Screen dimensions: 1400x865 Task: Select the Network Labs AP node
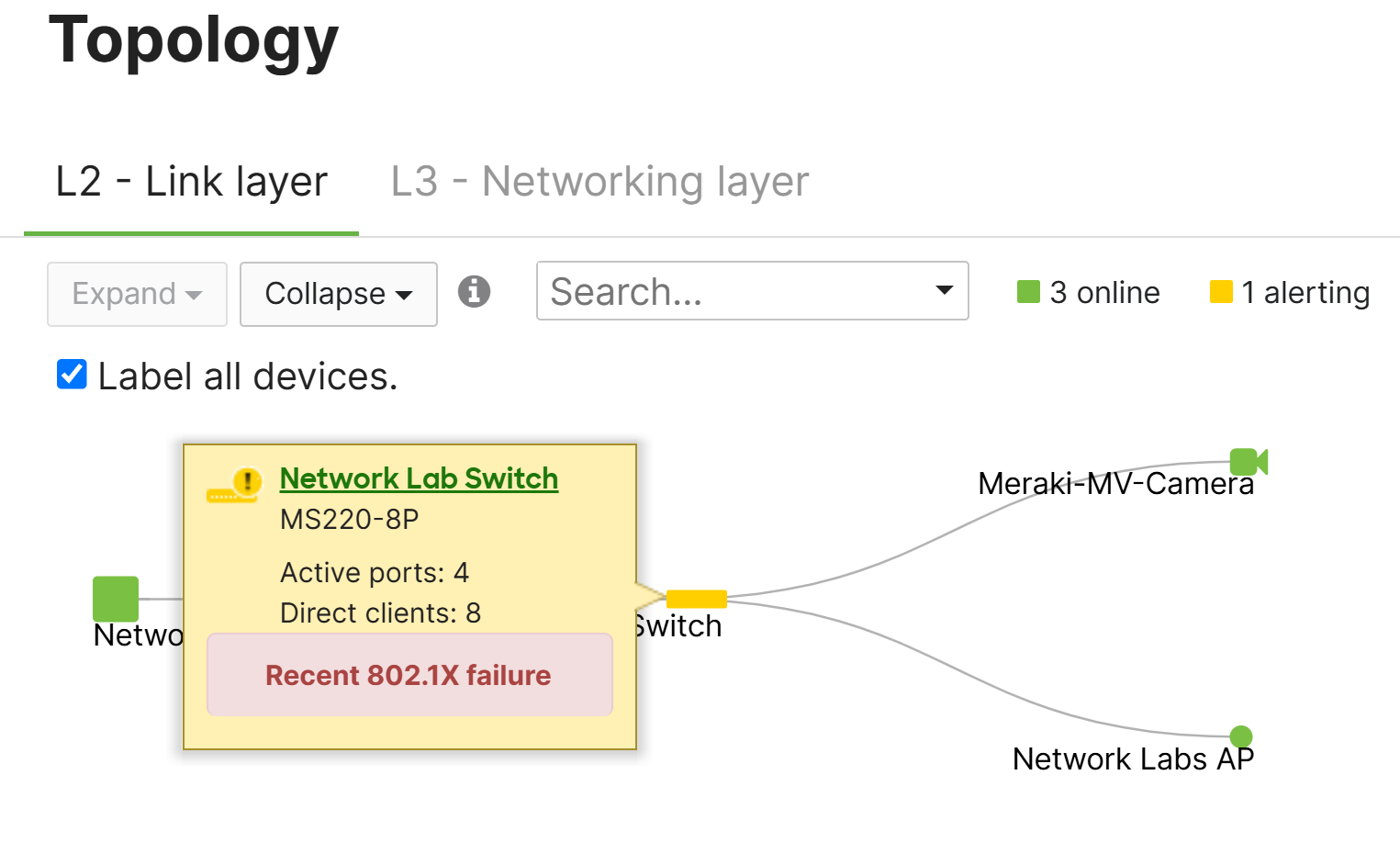(1241, 736)
